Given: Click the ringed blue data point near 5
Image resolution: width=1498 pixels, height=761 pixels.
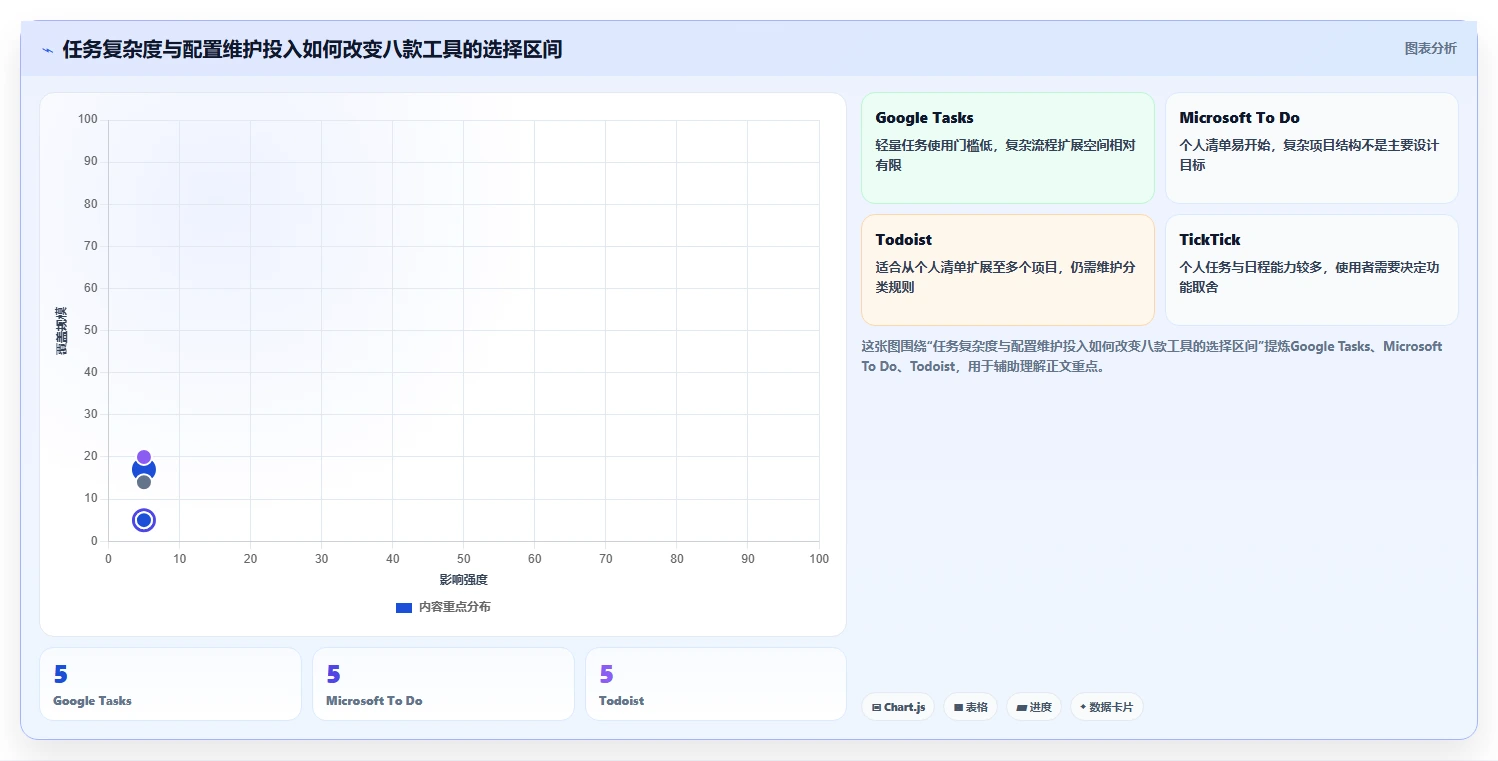Looking at the screenshot, I should point(144,520).
